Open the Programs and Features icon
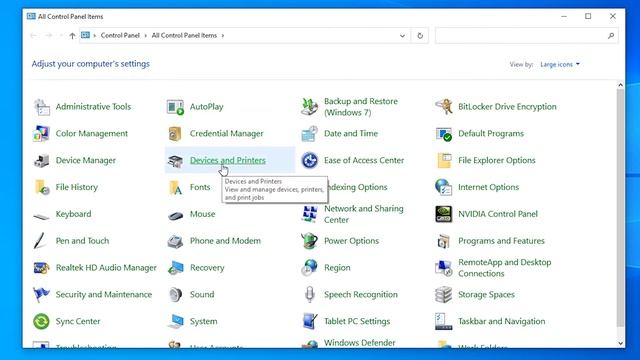 point(444,241)
